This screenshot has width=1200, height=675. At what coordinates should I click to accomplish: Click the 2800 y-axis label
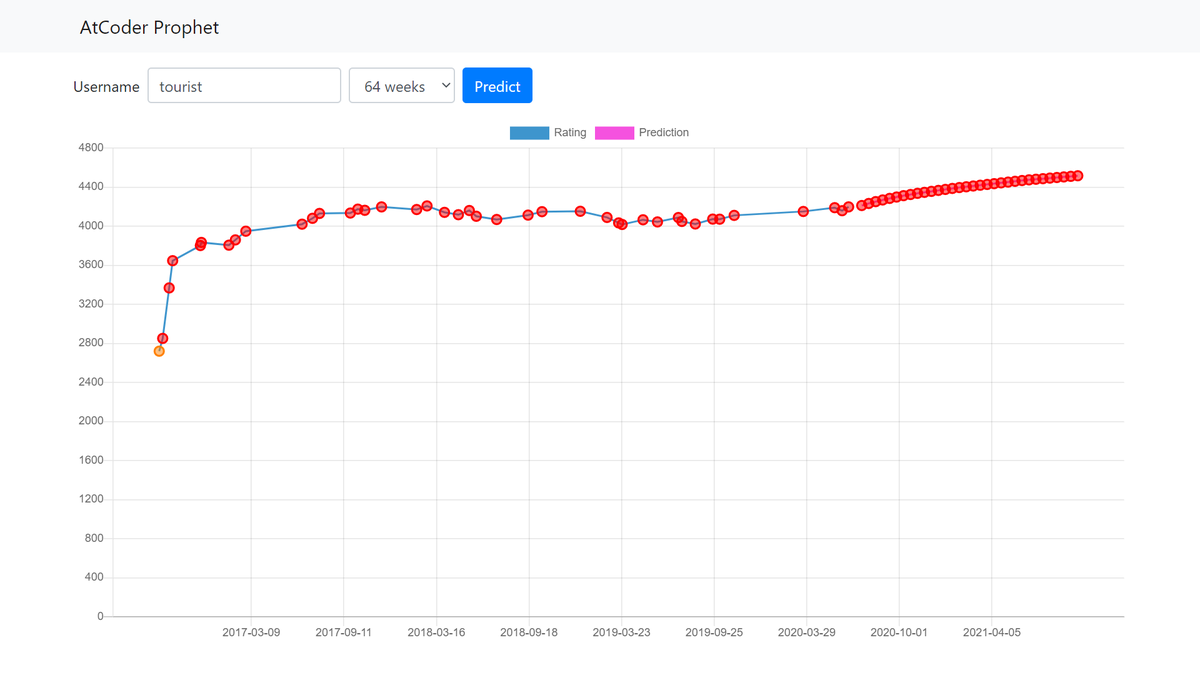pyautogui.click(x=91, y=343)
